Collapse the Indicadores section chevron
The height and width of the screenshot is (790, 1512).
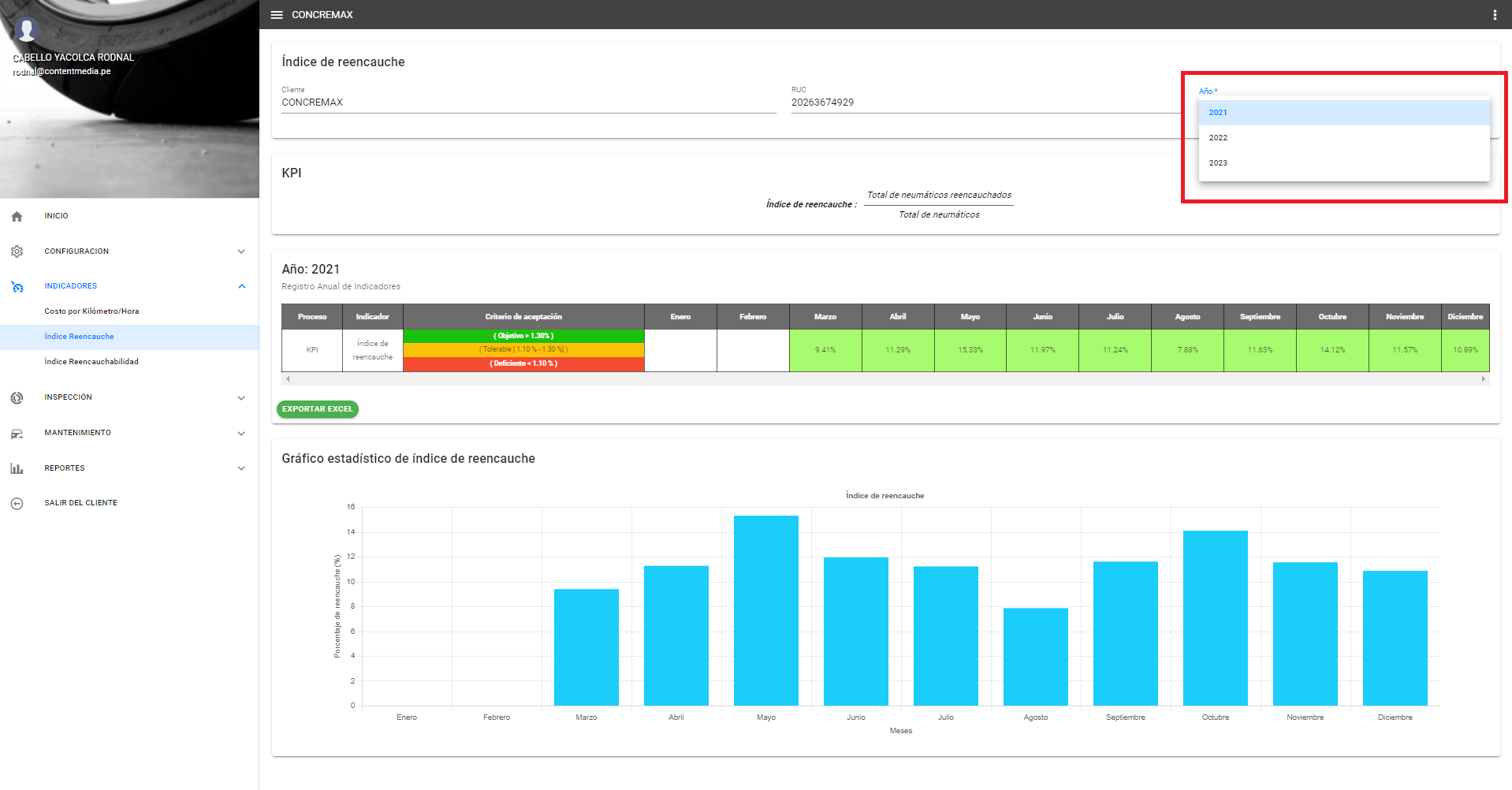[241, 286]
